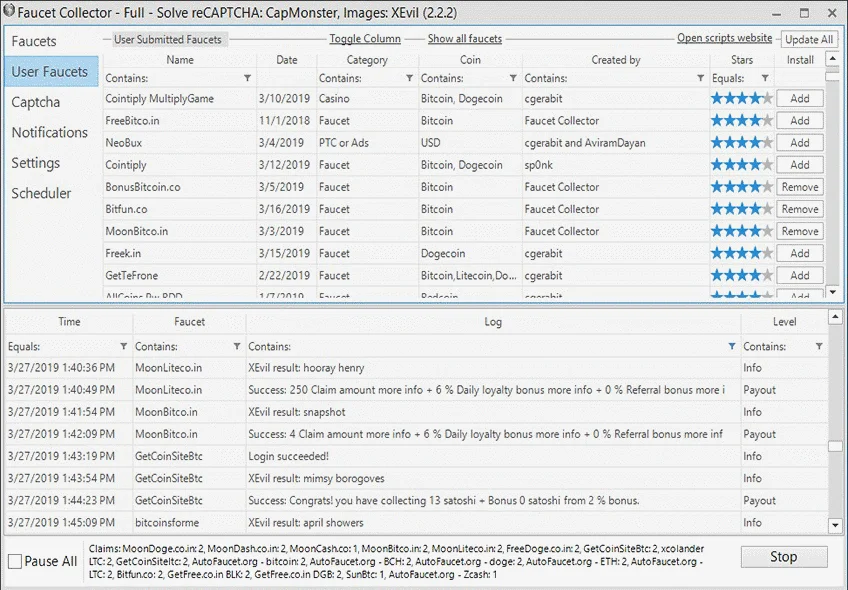
Task: Click the Update All button
Action: 809,39
